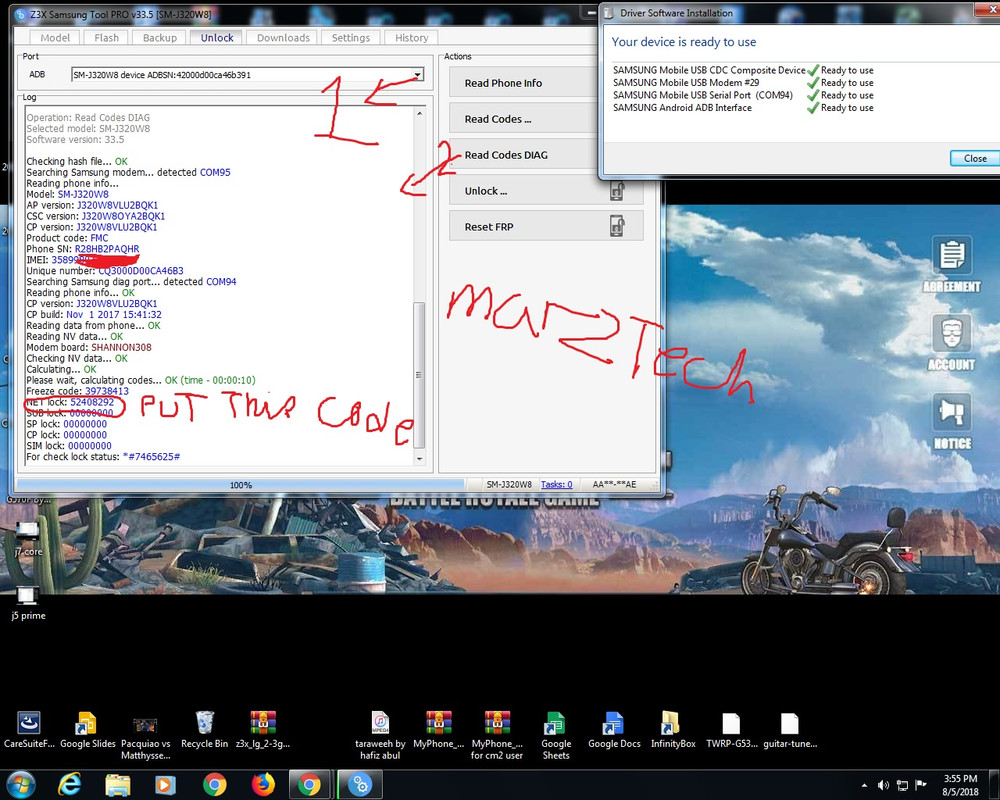Click log scrollbar up arrow
This screenshot has height=800, width=1000.
(x=419, y=114)
